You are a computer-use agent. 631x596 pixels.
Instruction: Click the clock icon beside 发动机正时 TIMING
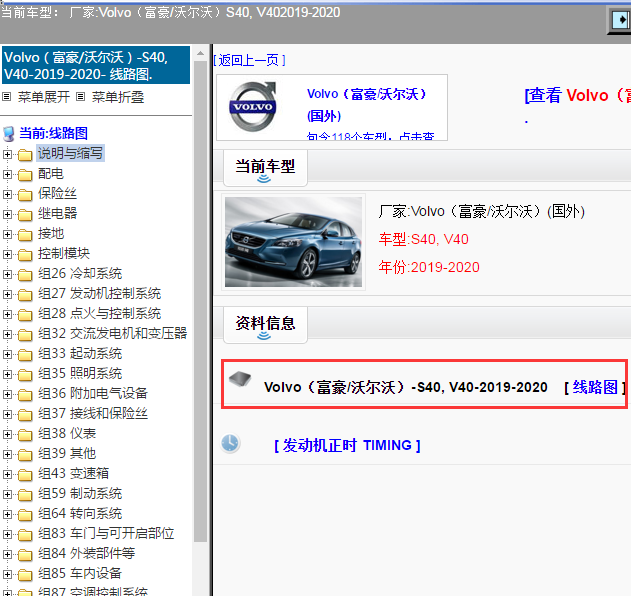pos(230,443)
